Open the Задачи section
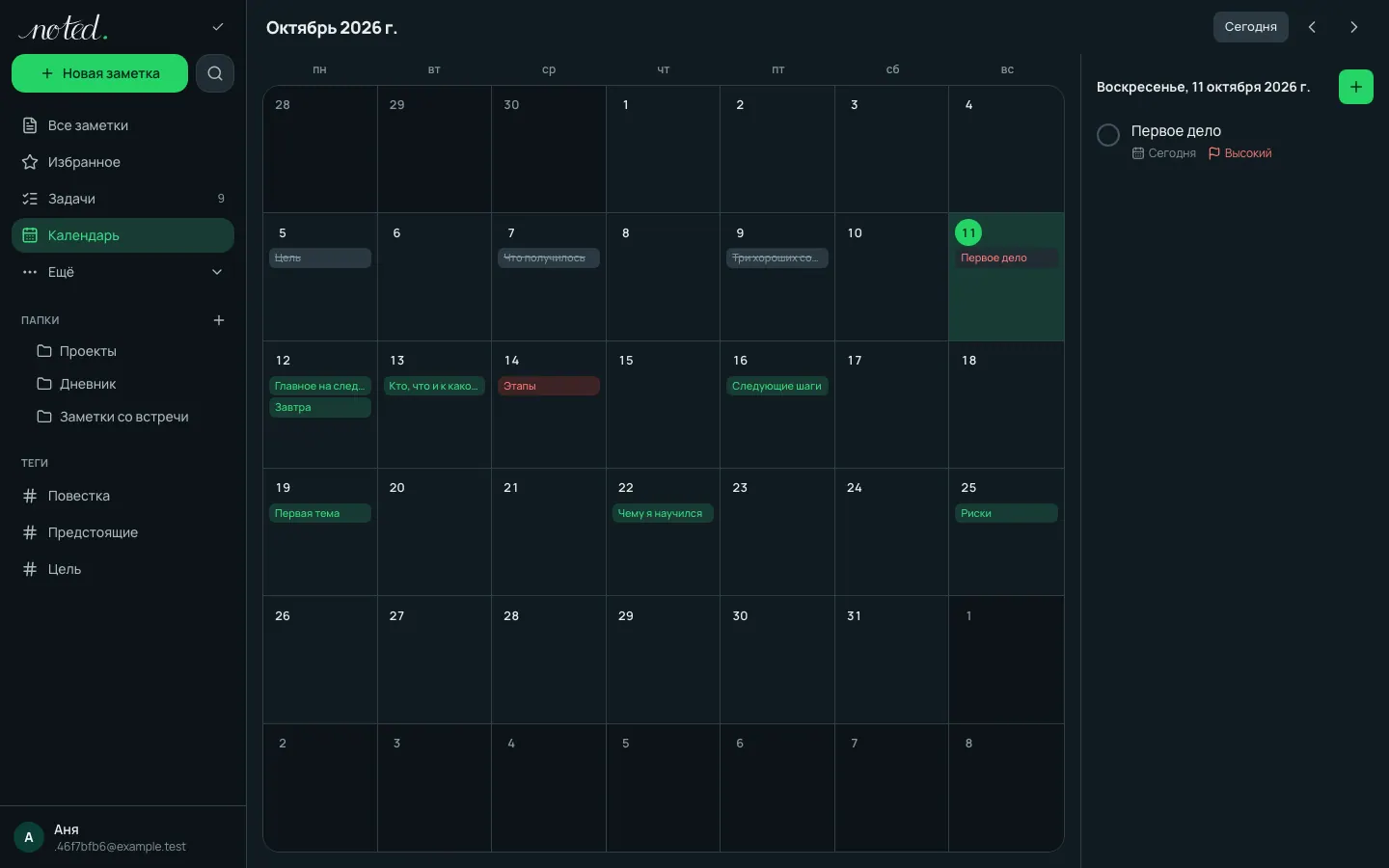 pyautogui.click(x=123, y=199)
